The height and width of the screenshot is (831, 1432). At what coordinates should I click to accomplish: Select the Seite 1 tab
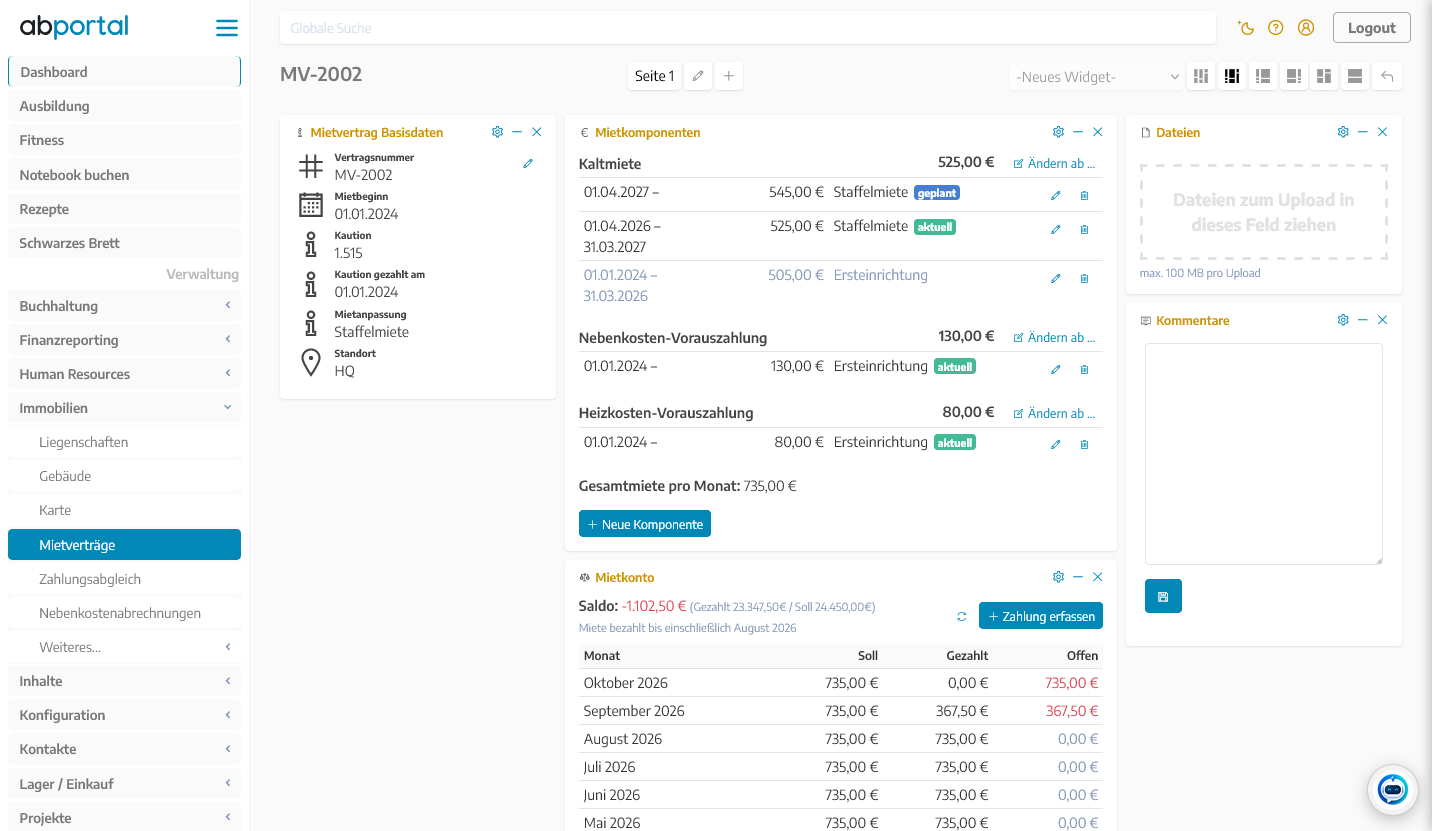click(655, 76)
